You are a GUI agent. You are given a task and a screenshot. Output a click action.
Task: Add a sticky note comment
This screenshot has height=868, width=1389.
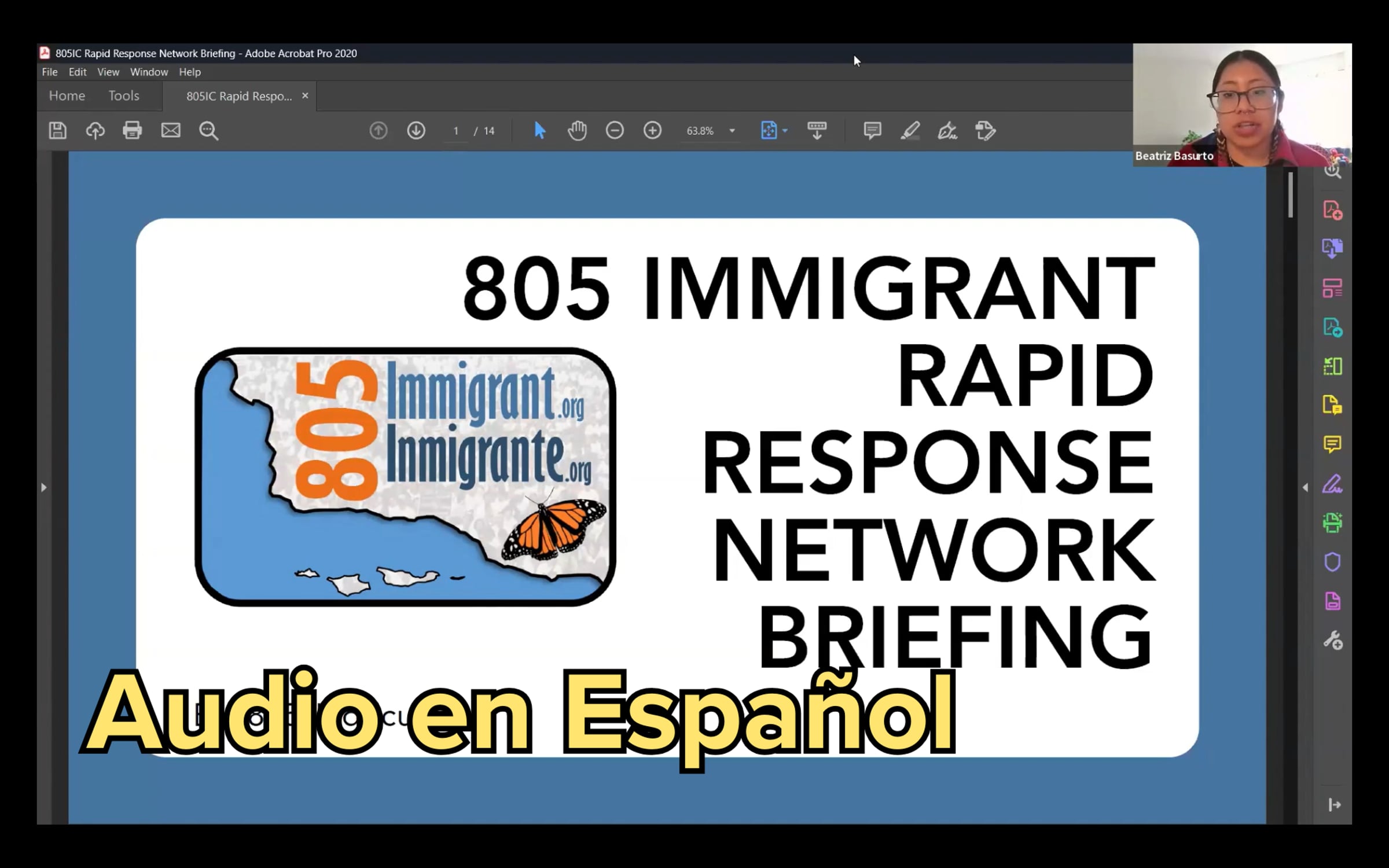872,130
